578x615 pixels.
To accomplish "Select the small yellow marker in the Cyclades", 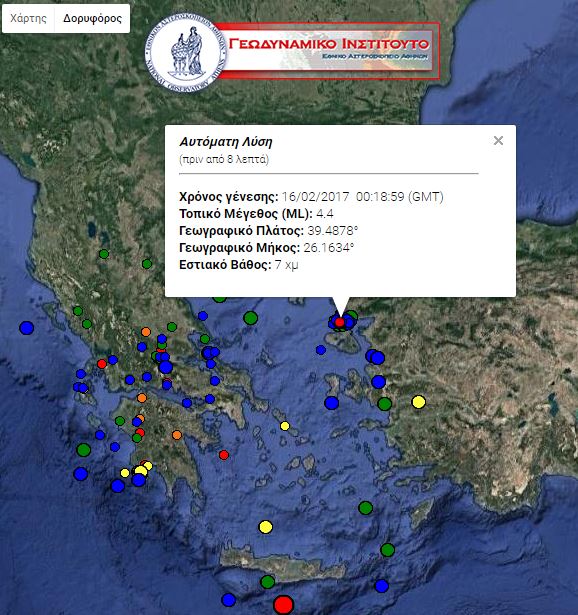I will [285, 426].
